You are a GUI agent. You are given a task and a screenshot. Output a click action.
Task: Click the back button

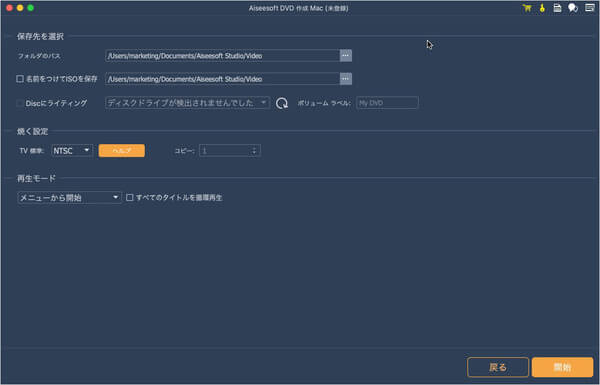point(498,367)
